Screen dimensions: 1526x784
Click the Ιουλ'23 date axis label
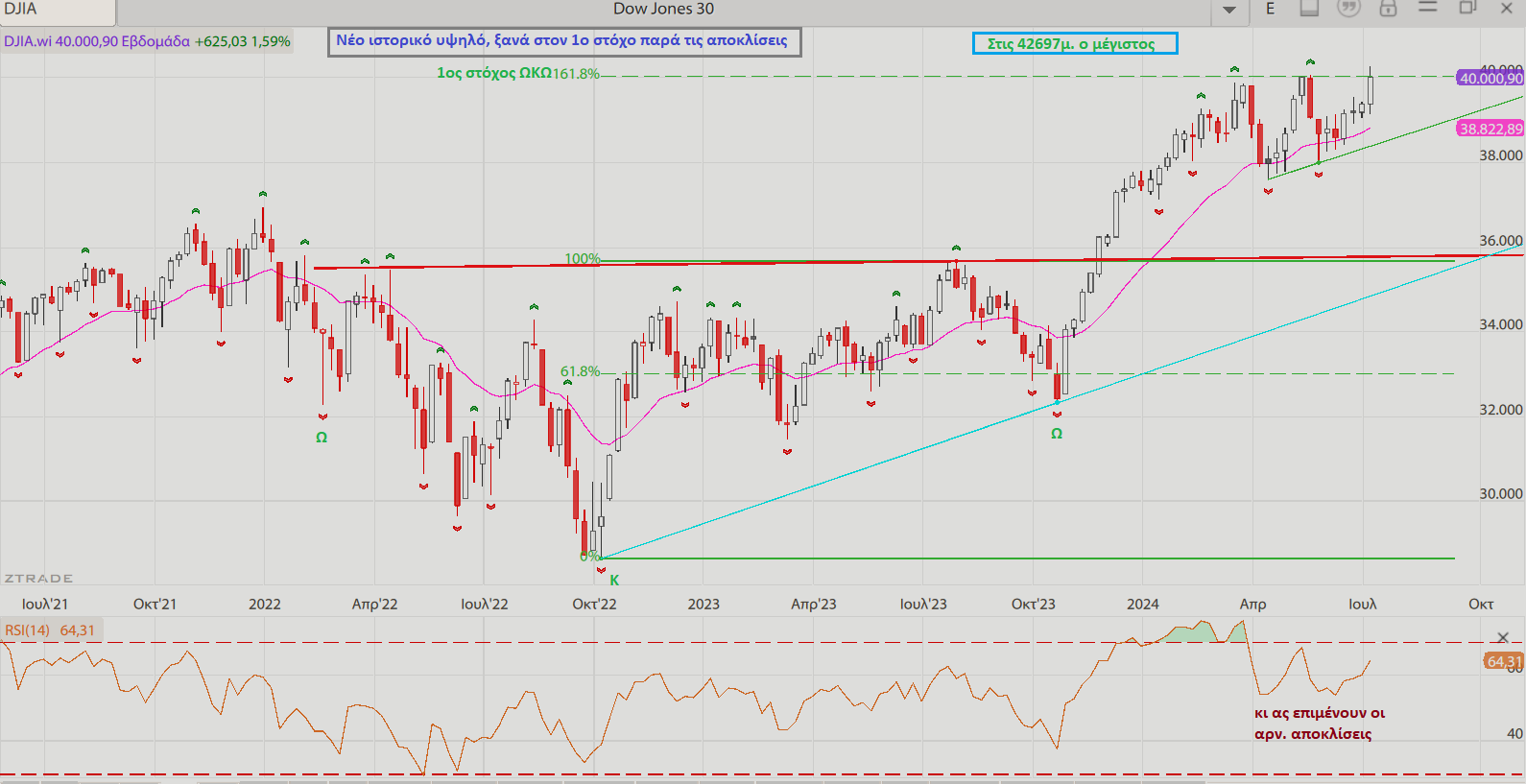tap(923, 604)
